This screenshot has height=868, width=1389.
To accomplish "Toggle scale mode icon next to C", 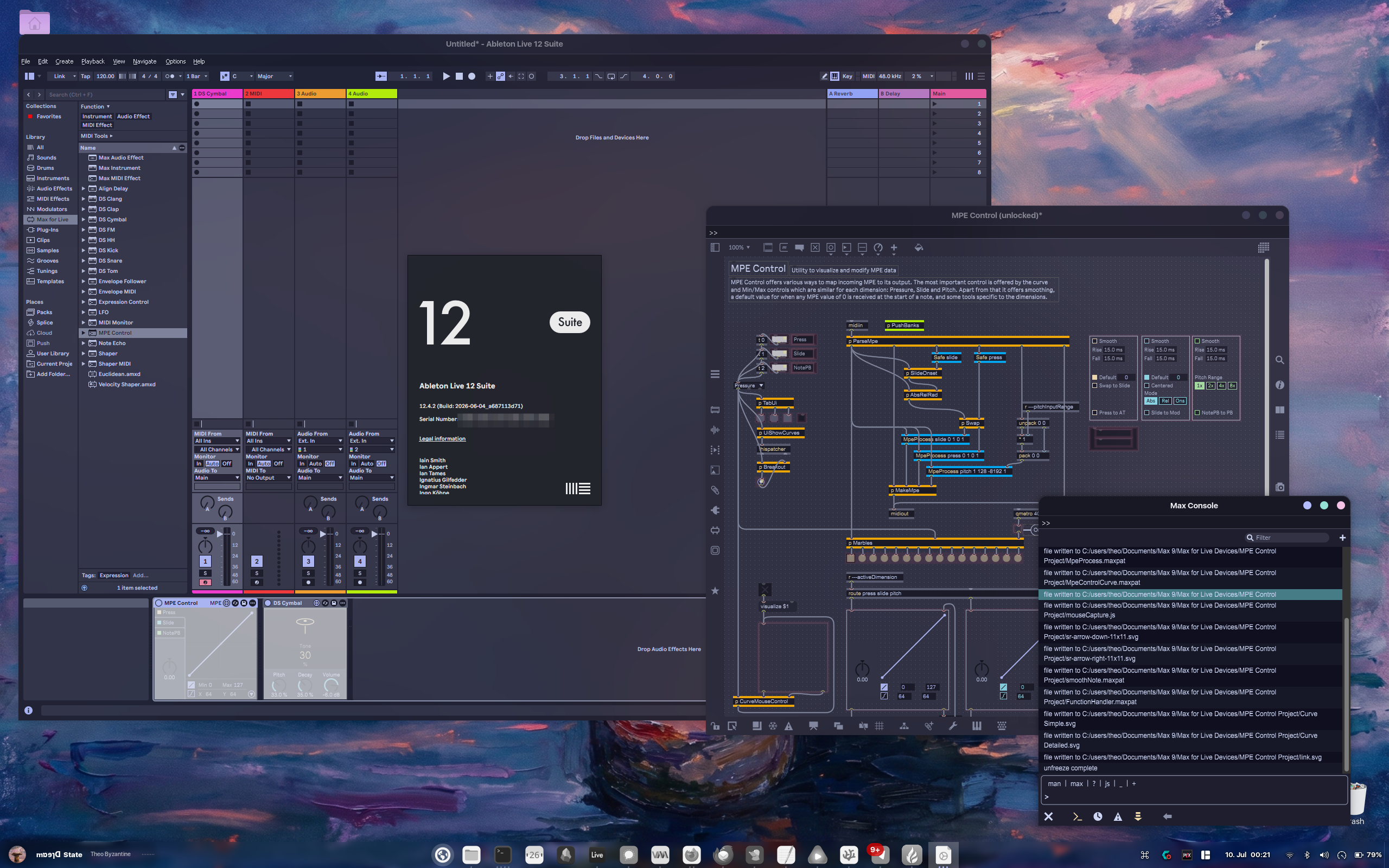I will [x=225, y=76].
